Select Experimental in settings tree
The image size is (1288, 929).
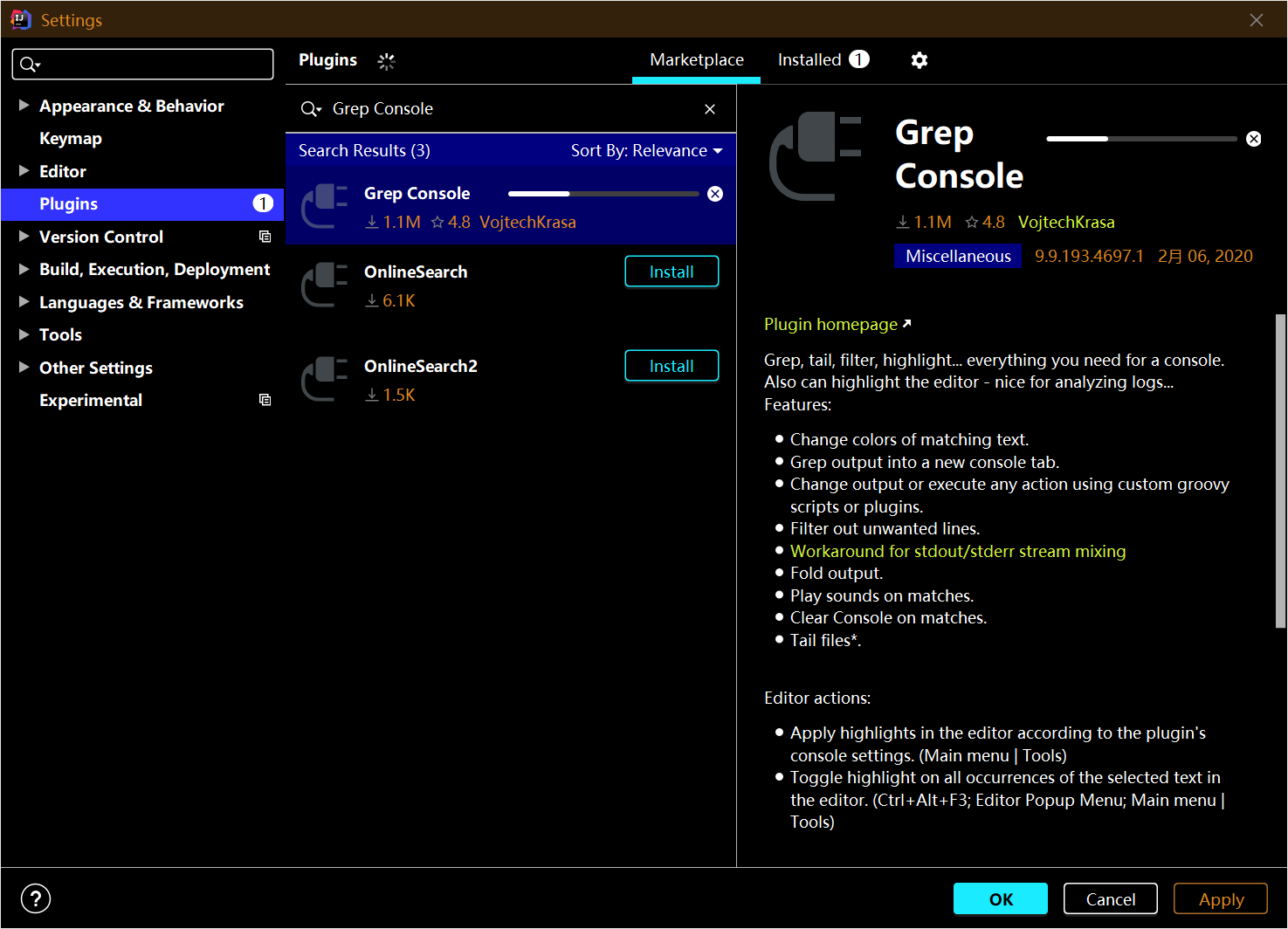coord(91,400)
